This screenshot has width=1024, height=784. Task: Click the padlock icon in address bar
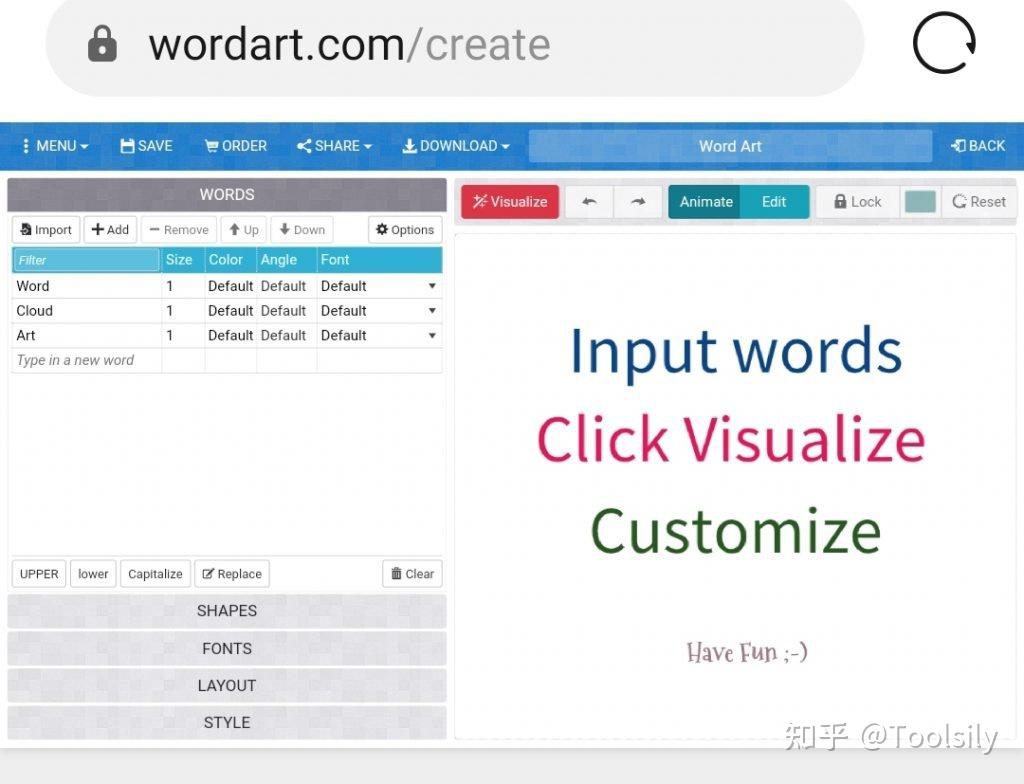point(102,44)
